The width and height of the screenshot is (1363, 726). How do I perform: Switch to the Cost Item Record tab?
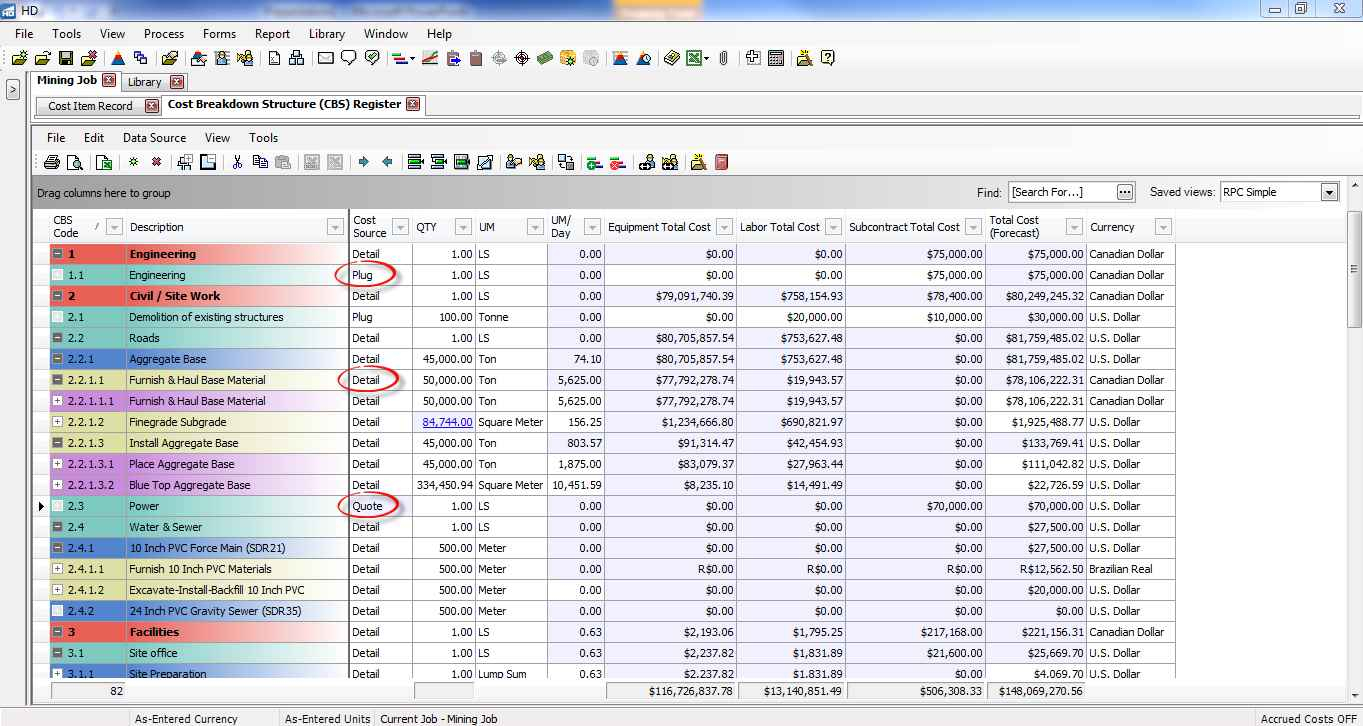[x=90, y=106]
